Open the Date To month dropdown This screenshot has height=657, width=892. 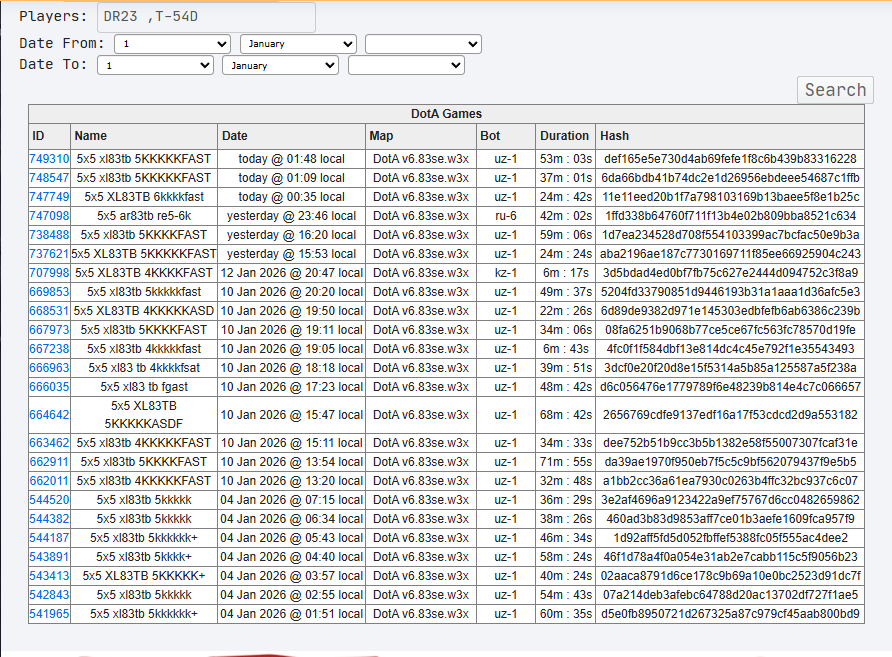click(280, 65)
